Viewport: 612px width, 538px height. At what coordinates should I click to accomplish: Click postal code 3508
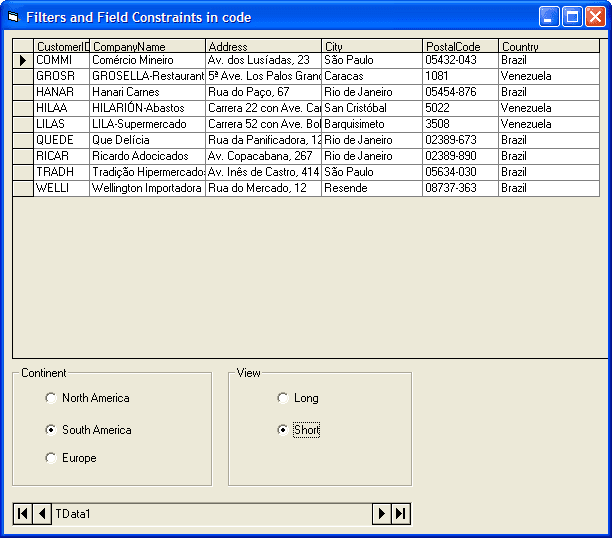[461, 125]
